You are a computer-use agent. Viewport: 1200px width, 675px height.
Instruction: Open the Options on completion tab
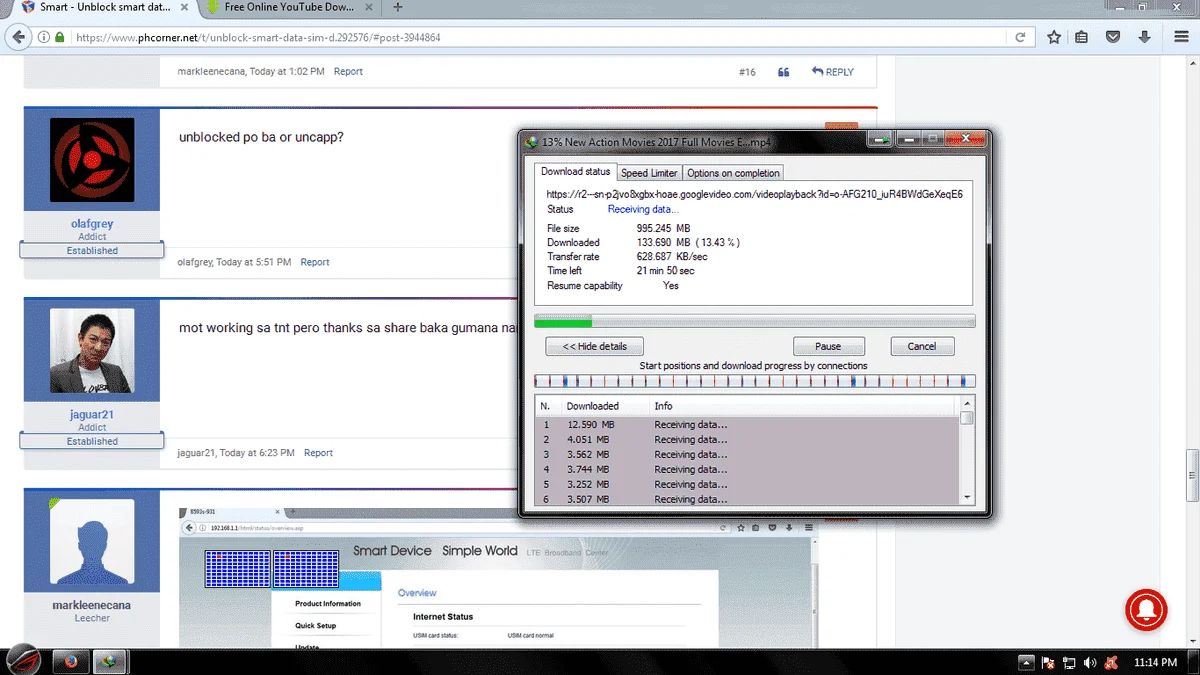click(733, 173)
